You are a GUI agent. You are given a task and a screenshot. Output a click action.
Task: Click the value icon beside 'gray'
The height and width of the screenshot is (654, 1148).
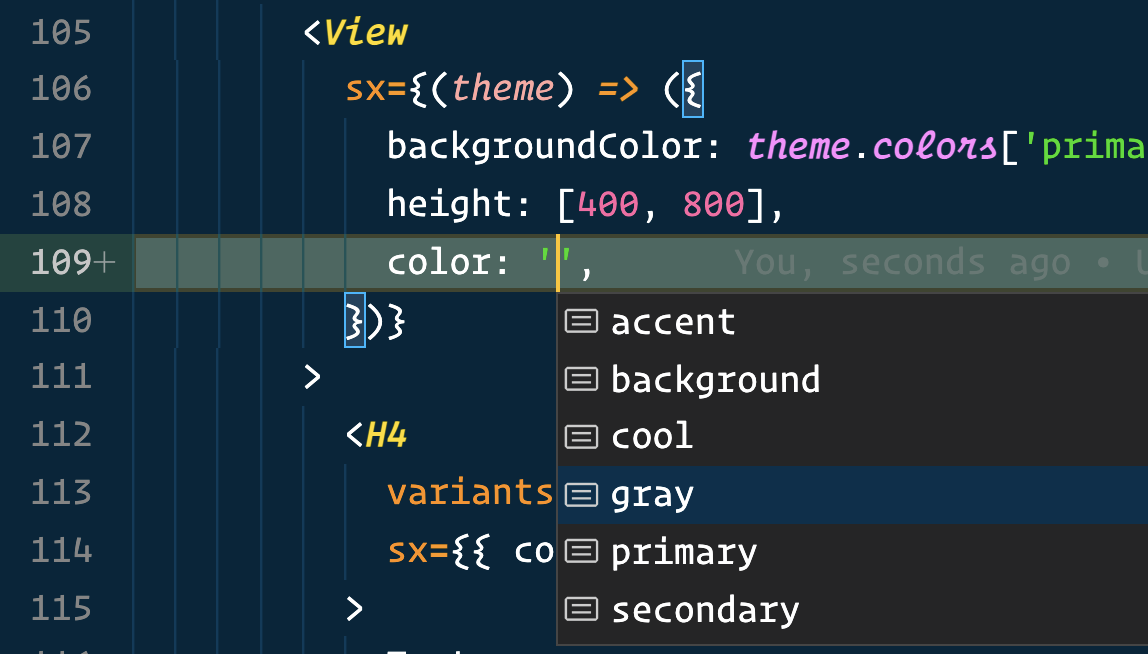coord(581,495)
